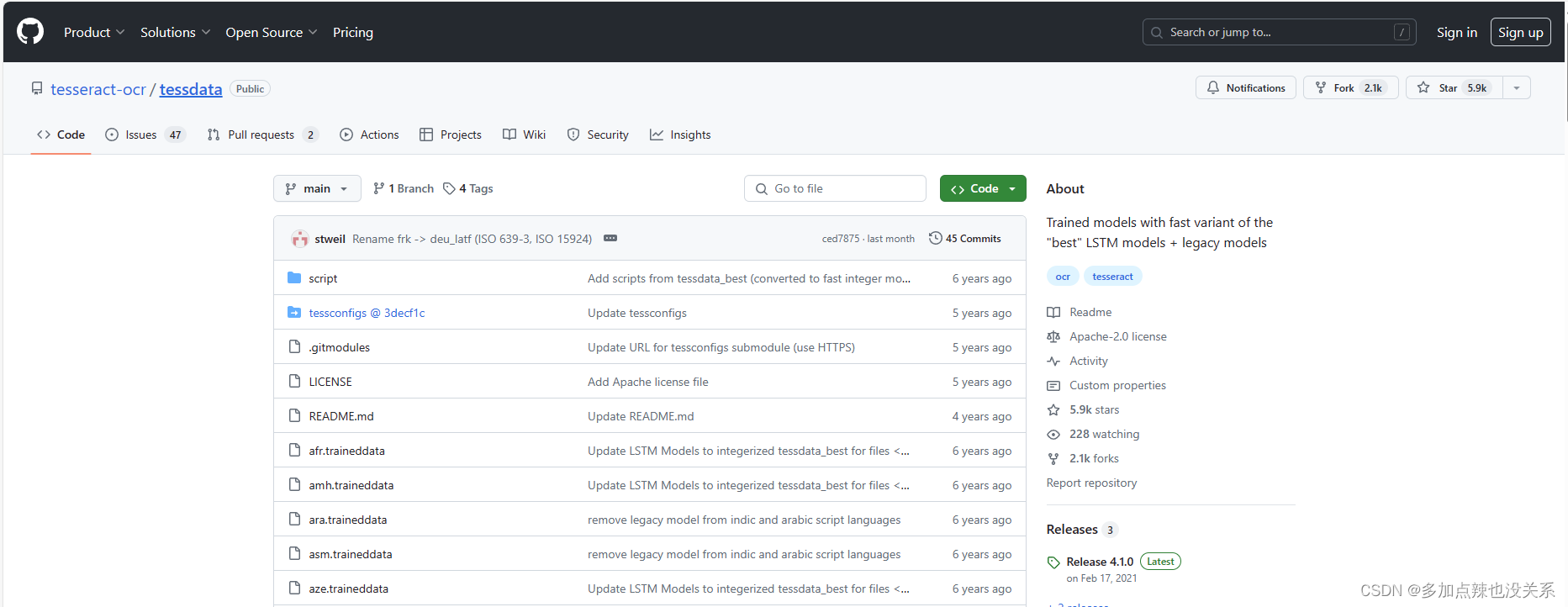This screenshot has width=1568, height=607.
Task: Focus the Search or jump to field
Action: click(x=1279, y=32)
